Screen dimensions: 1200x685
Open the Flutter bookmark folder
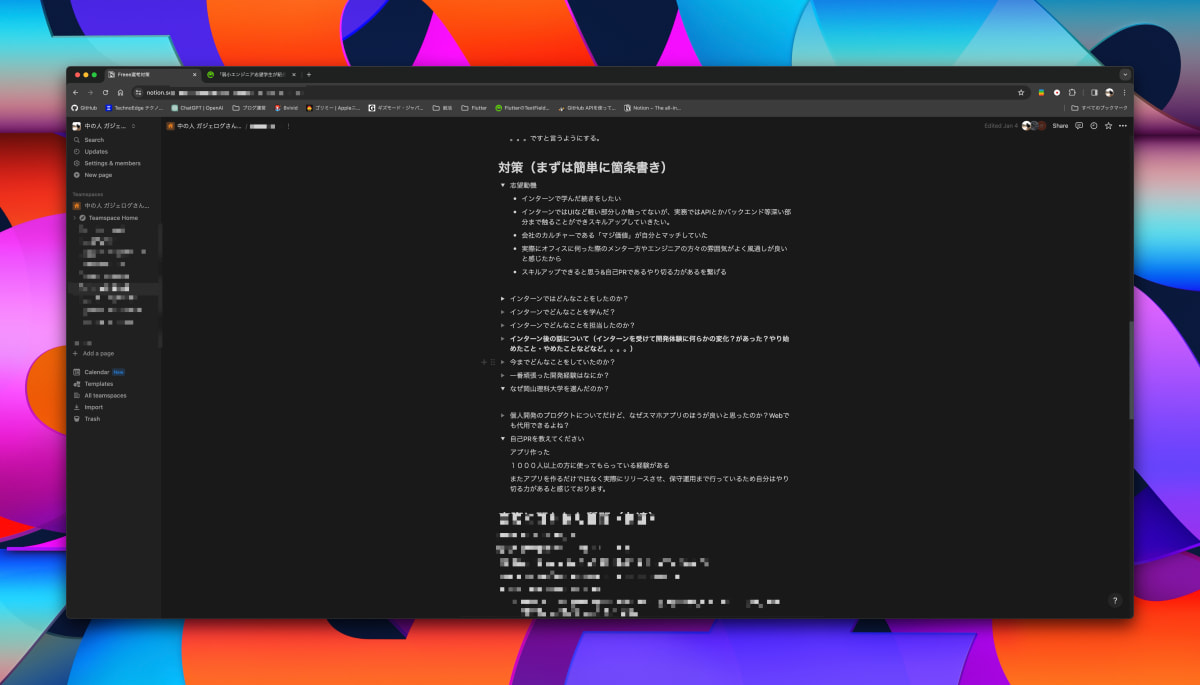click(x=475, y=107)
